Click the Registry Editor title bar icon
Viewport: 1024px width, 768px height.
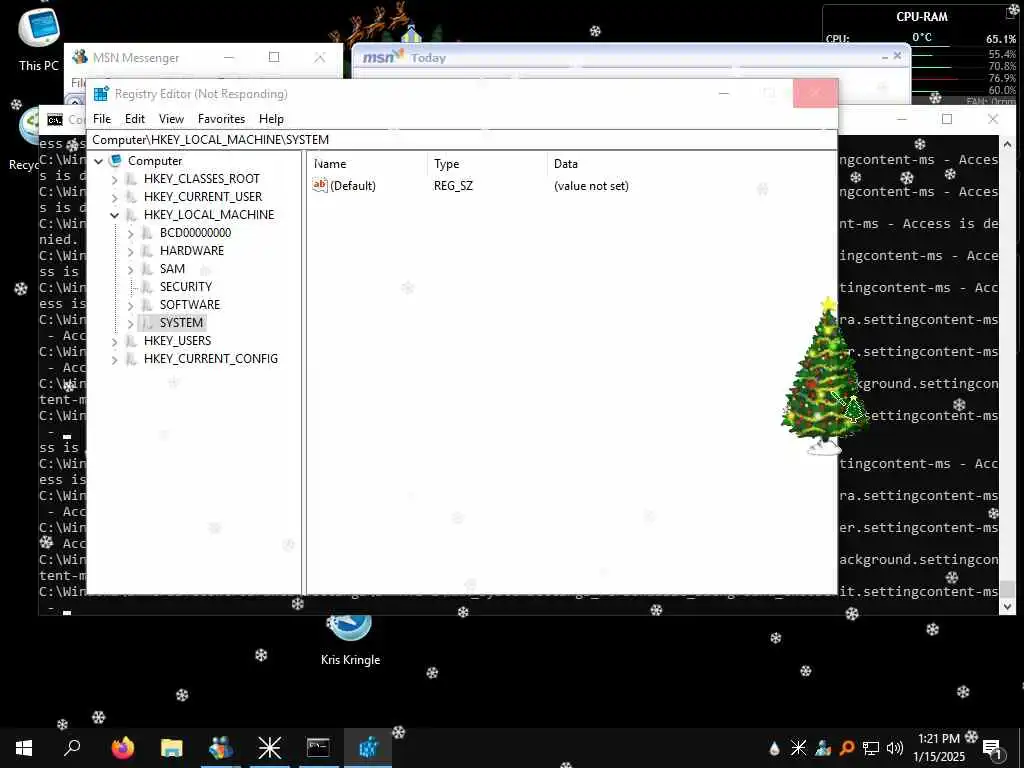click(101, 94)
